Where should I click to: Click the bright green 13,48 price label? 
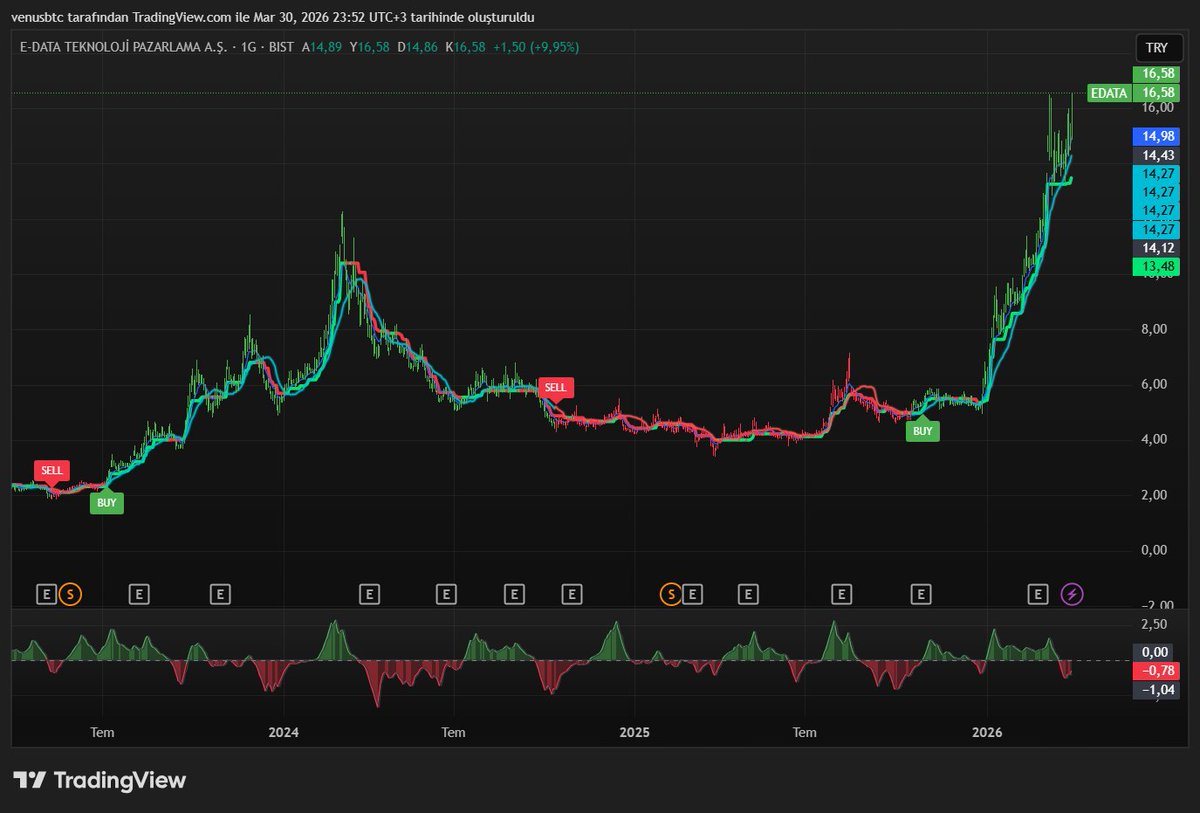click(x=1157, y=266)
